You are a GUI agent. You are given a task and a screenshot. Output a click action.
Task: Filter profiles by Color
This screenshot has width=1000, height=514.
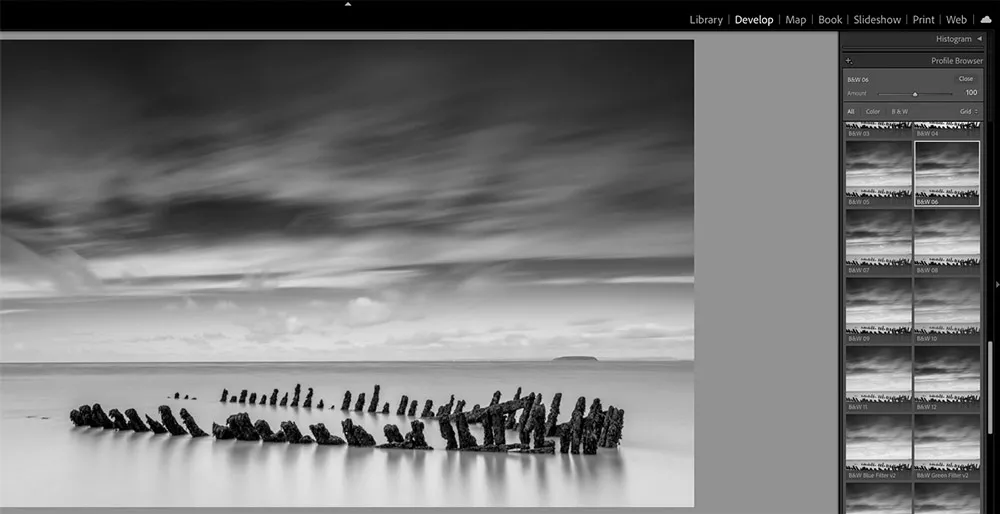point(872,112)
